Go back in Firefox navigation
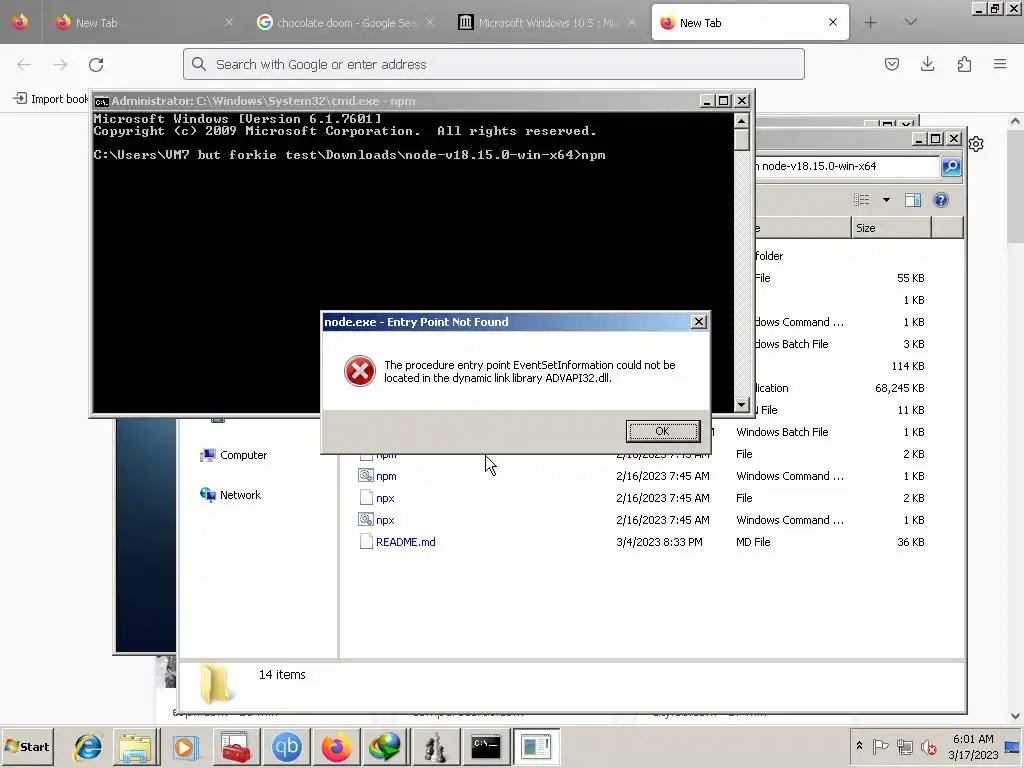Viewport: 1024px width, 768px height. [x=24, y=65]
